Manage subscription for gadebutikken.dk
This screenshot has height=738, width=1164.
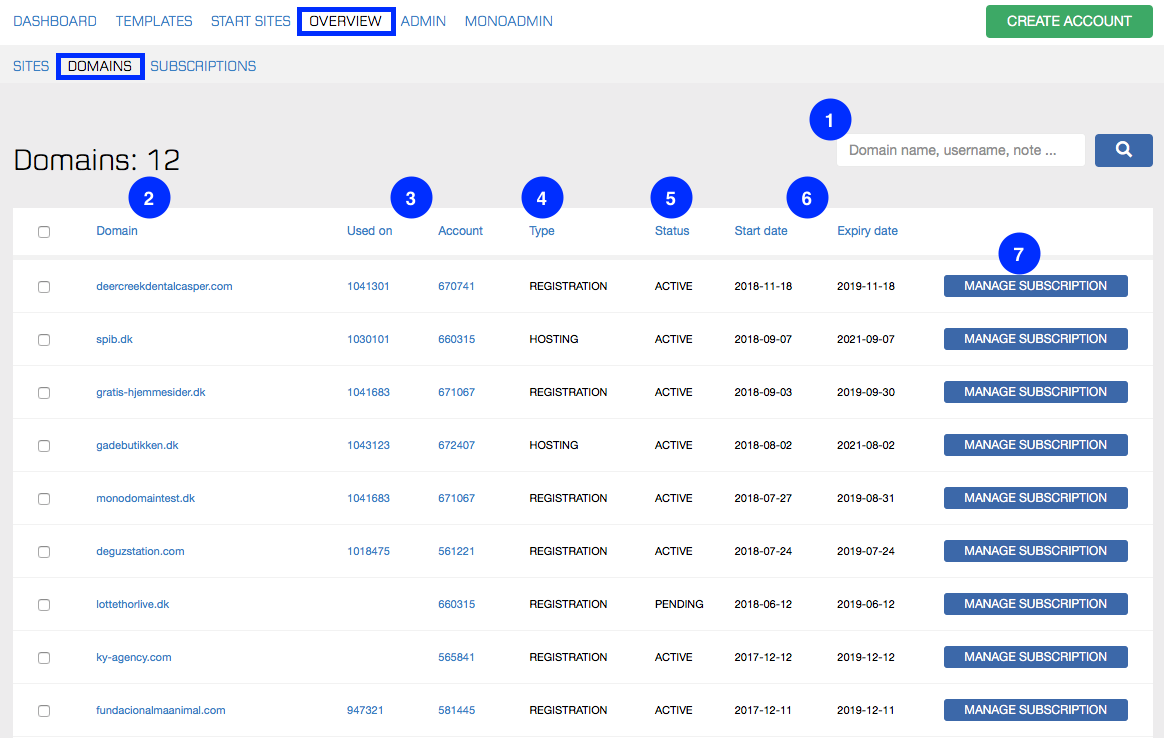[x=1036, y=445]
